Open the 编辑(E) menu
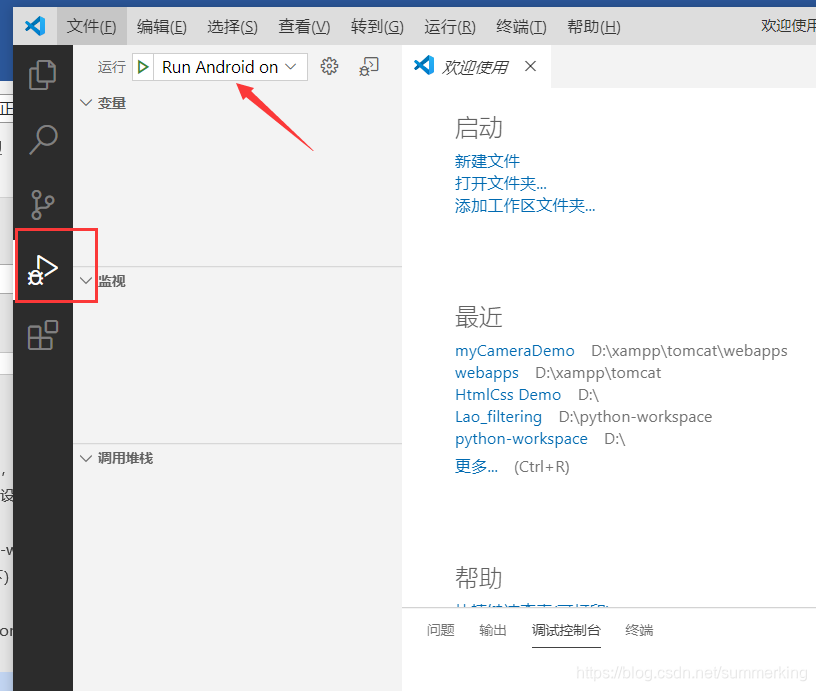The height and width of the screenshot is (691, 816). (x=162, y=26)
